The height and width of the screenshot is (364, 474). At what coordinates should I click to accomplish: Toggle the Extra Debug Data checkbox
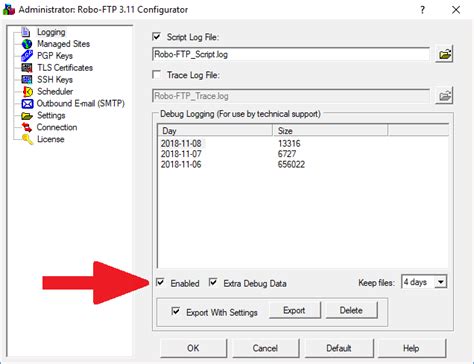tap(213, 283)
